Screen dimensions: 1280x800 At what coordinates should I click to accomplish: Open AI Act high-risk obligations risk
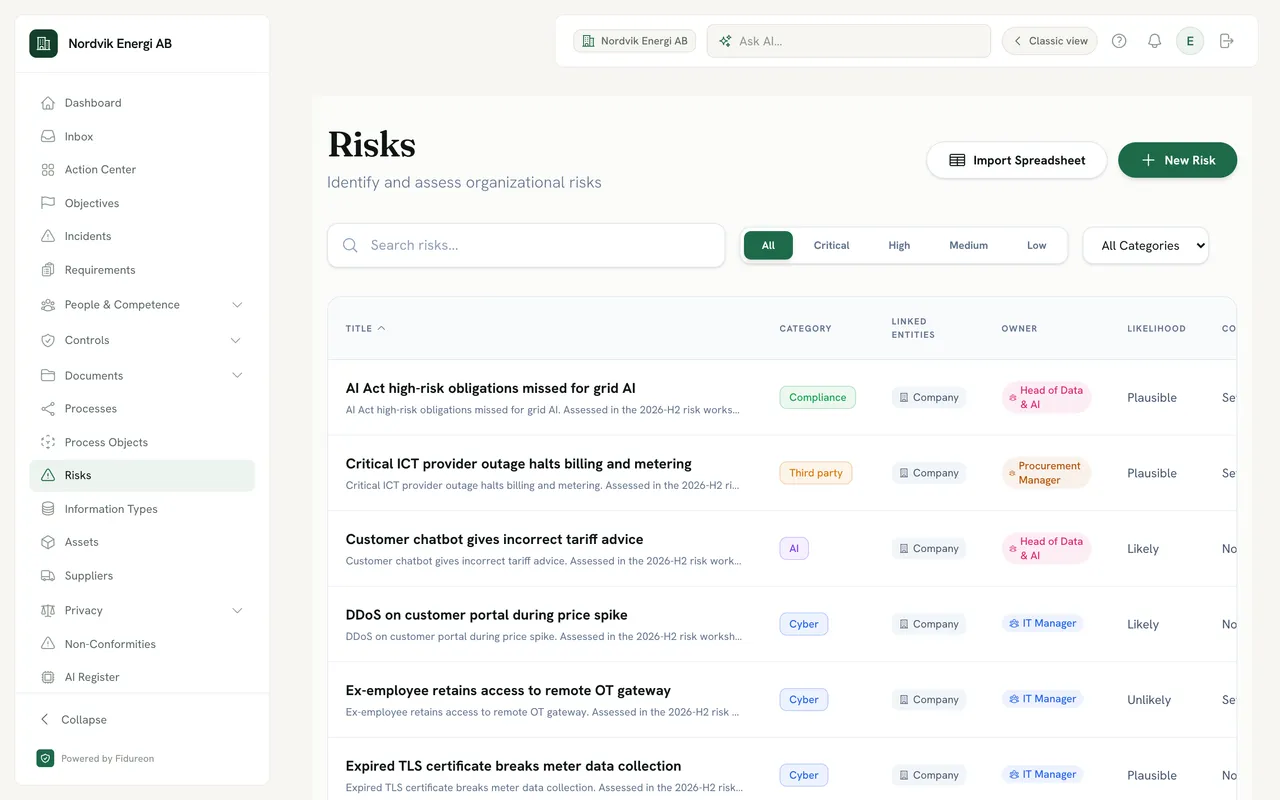(490, 388)
